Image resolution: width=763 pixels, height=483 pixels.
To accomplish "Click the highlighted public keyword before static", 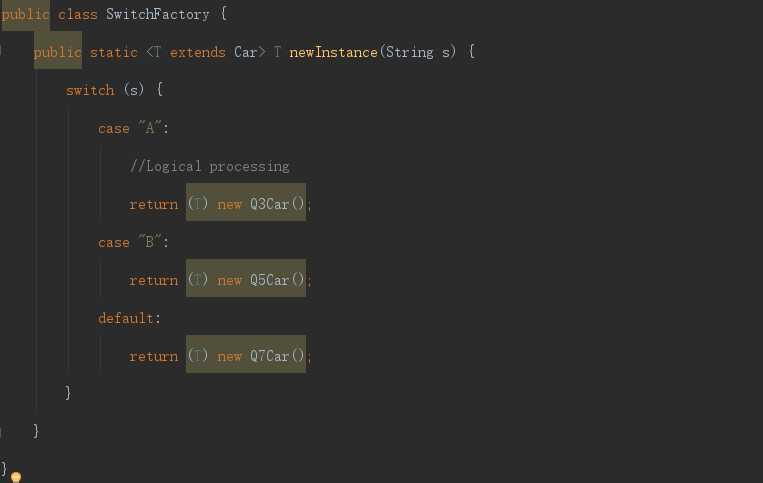I will tap(57, 52).
